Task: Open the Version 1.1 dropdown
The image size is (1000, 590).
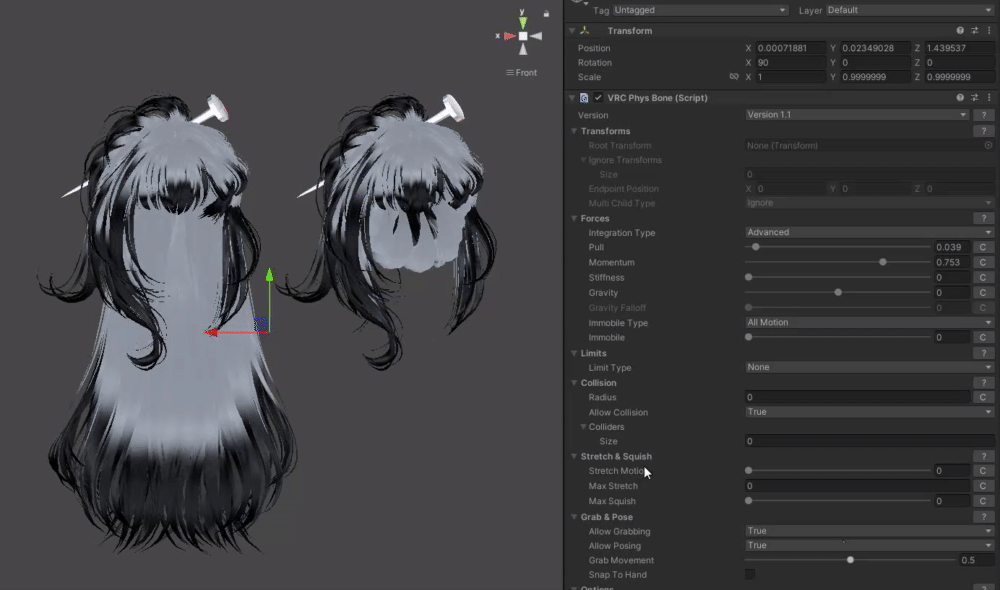Action: (857, 115)
